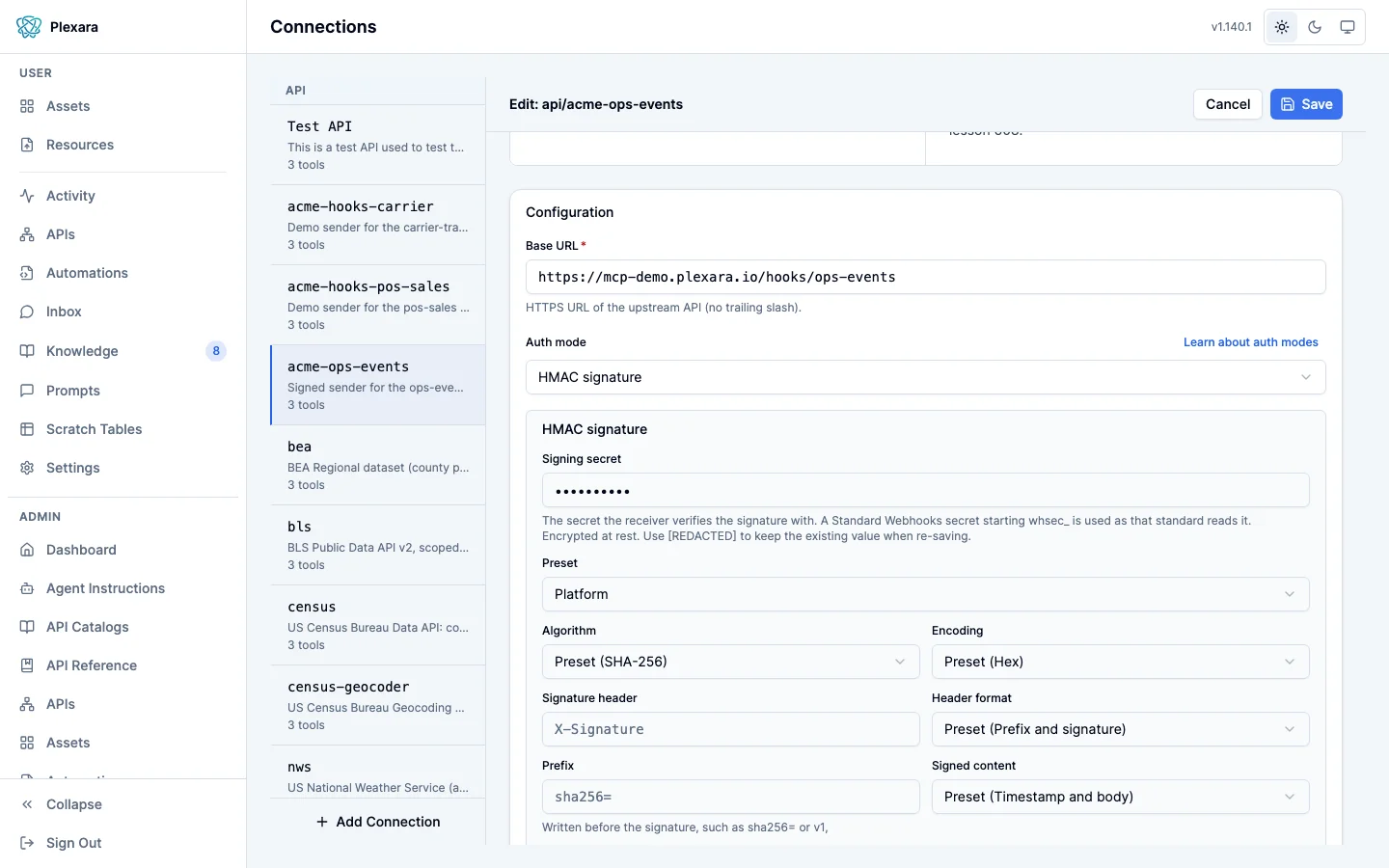Open the Preset dropdown showing Platform
Image resolution: width=1389 pixels, height=868 pixels.
pos(926,594)
